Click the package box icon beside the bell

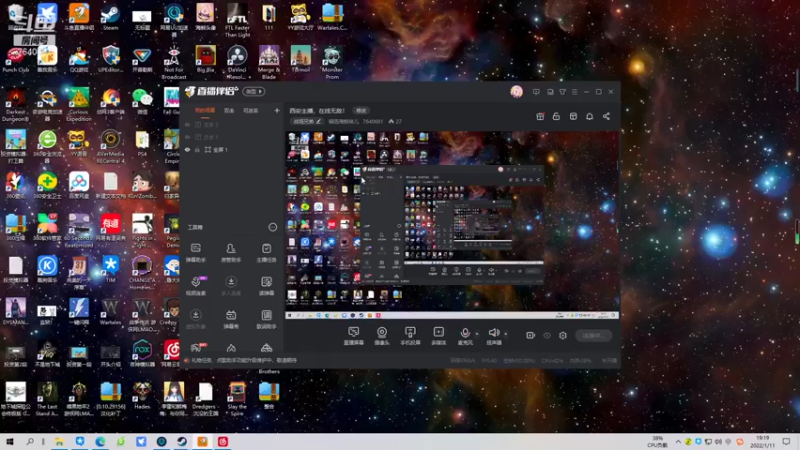(x=573, y=116)
